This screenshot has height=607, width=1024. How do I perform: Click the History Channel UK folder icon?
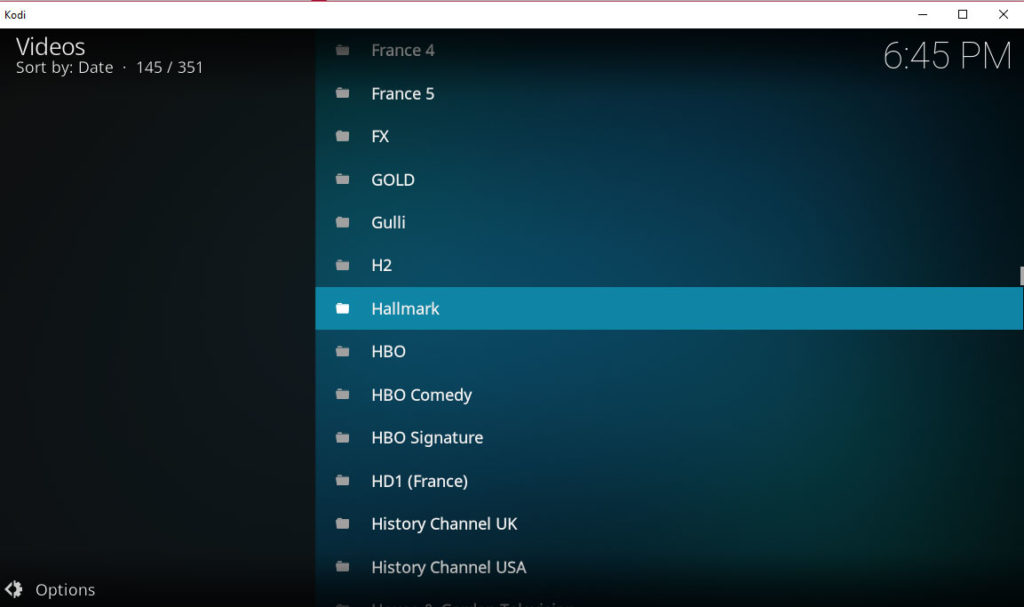coord(342,523)
